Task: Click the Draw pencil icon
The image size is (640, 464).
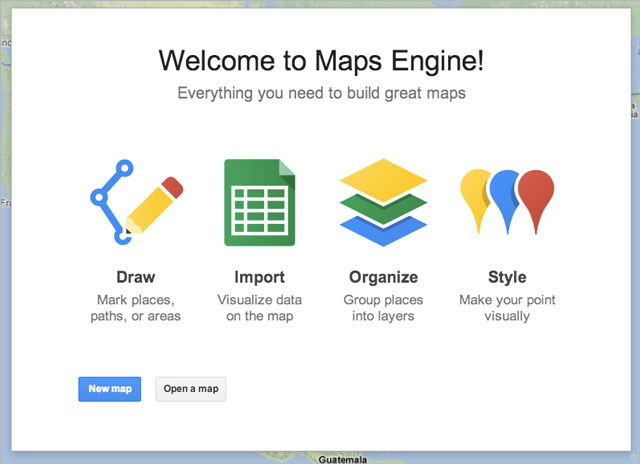Action: point(150,205)
